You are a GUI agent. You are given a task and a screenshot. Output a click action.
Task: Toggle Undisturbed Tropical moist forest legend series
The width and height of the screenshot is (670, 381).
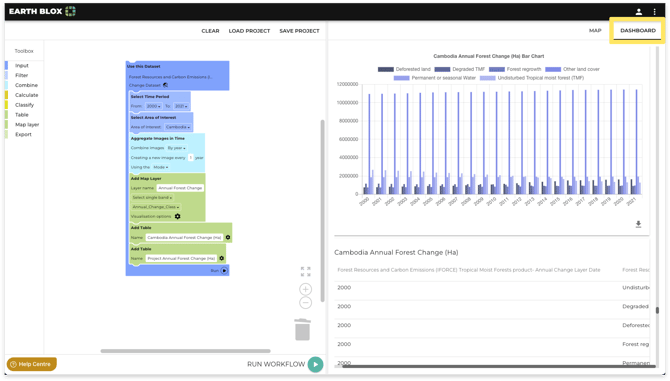click(x=532, y=78)
